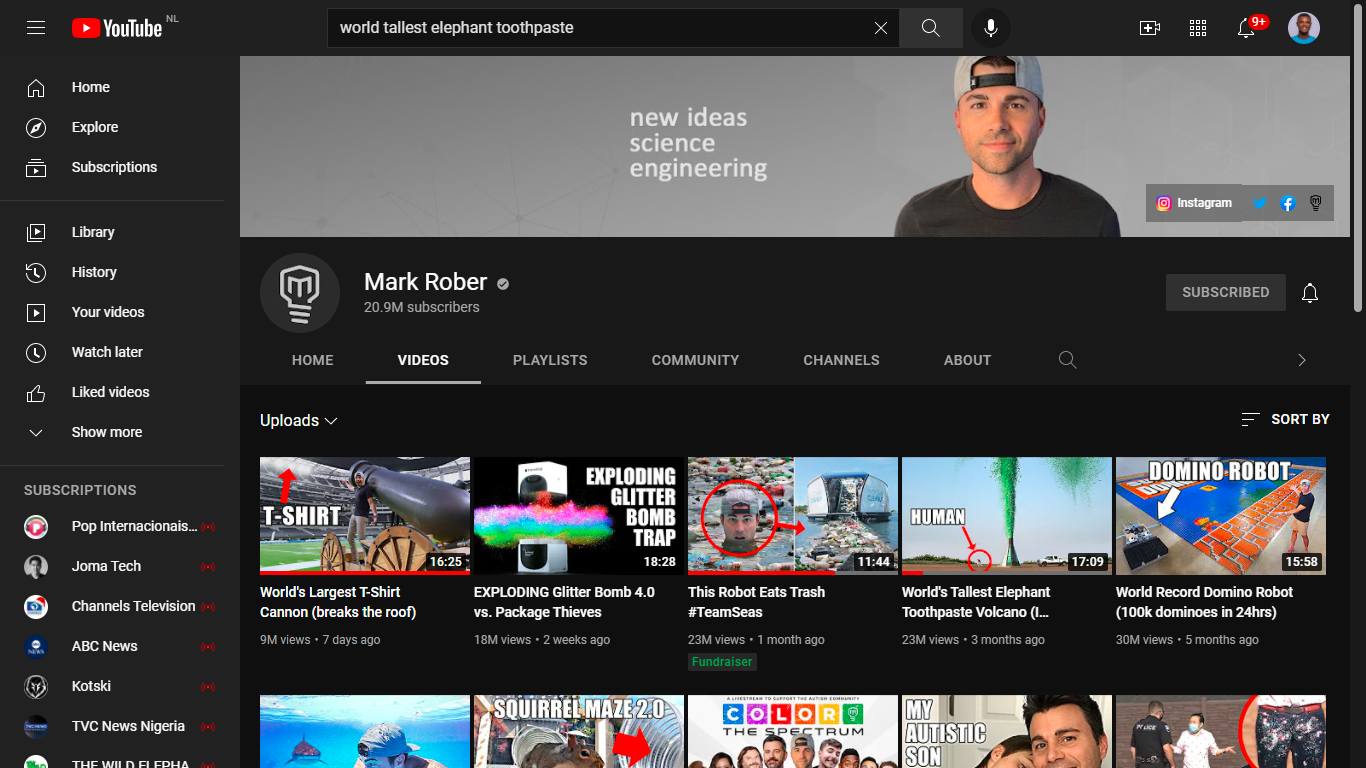
Task: Click the Mark Rober channel avatar
Action: coord(300,293)
